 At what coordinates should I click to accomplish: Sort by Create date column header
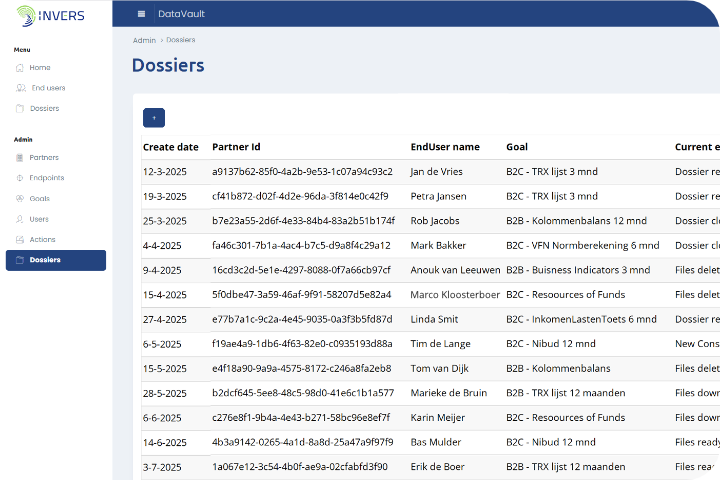coord(170,147)
